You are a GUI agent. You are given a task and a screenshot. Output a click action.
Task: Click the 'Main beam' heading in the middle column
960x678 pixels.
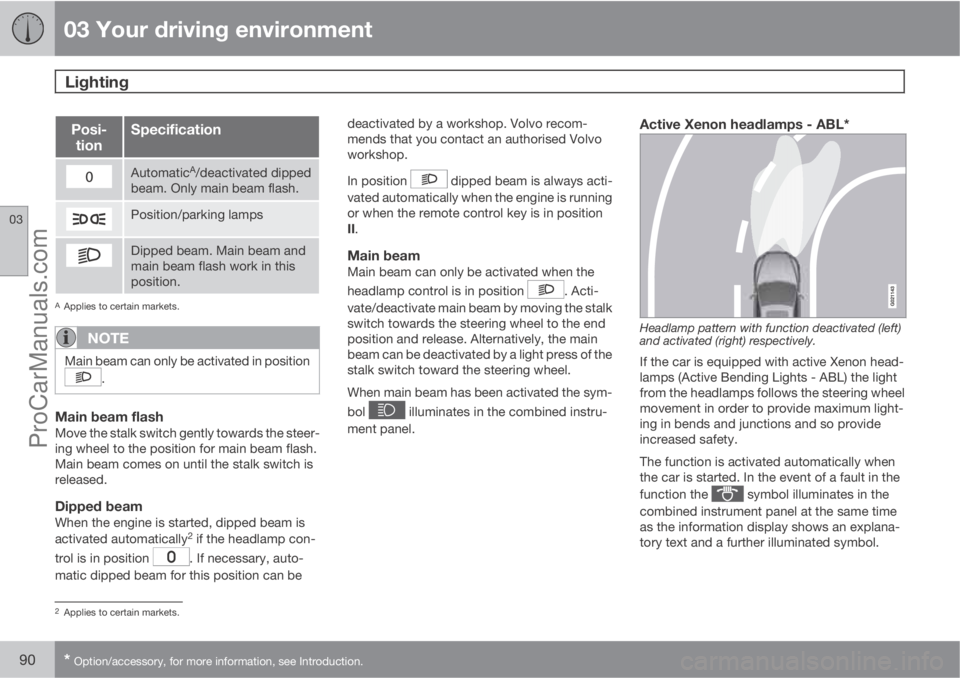pyautogui.click(x=383, y=255)
